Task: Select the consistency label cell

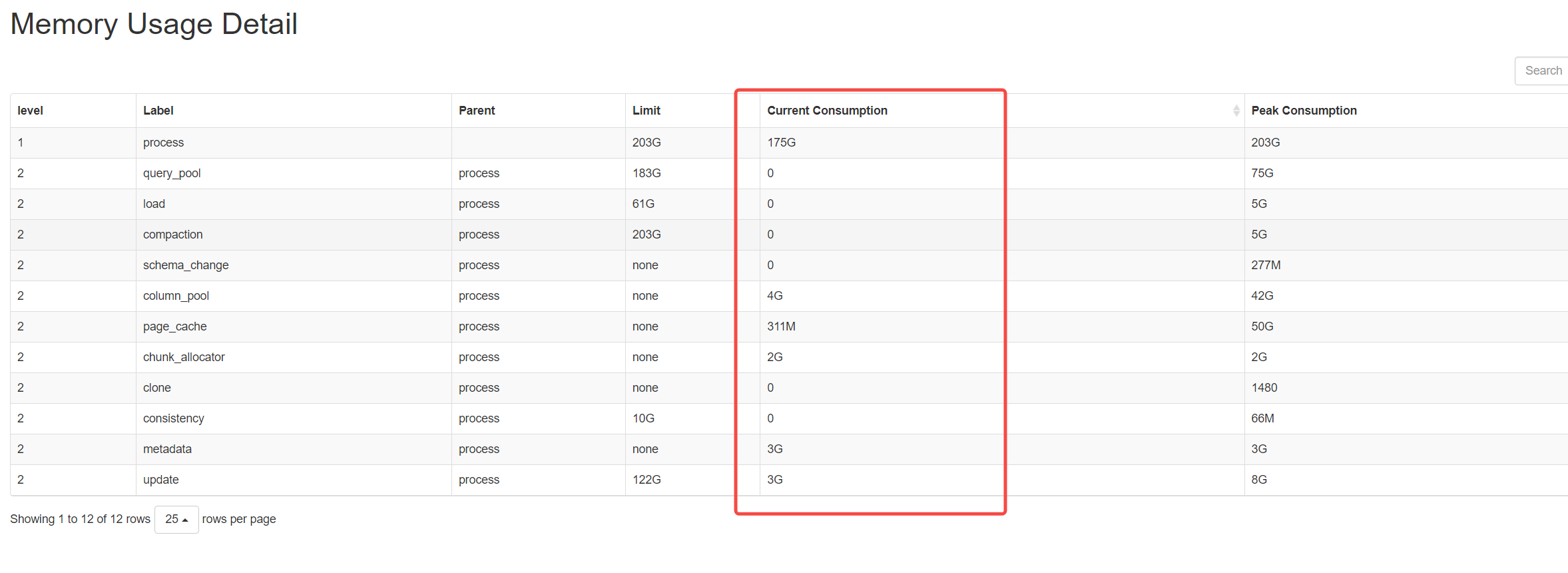Action: tap(173, 418)
